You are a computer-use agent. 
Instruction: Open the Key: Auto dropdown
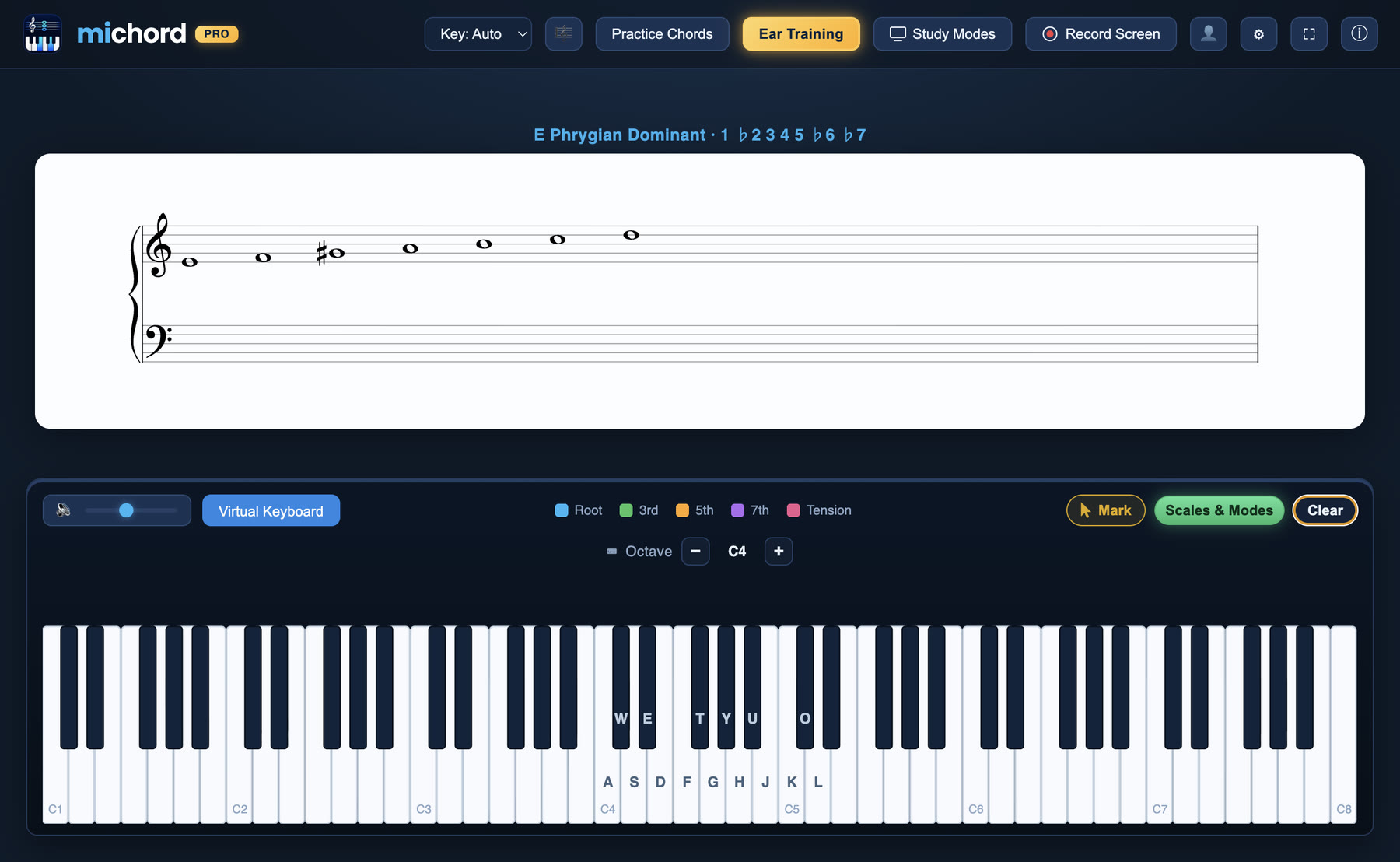(478, 33)
